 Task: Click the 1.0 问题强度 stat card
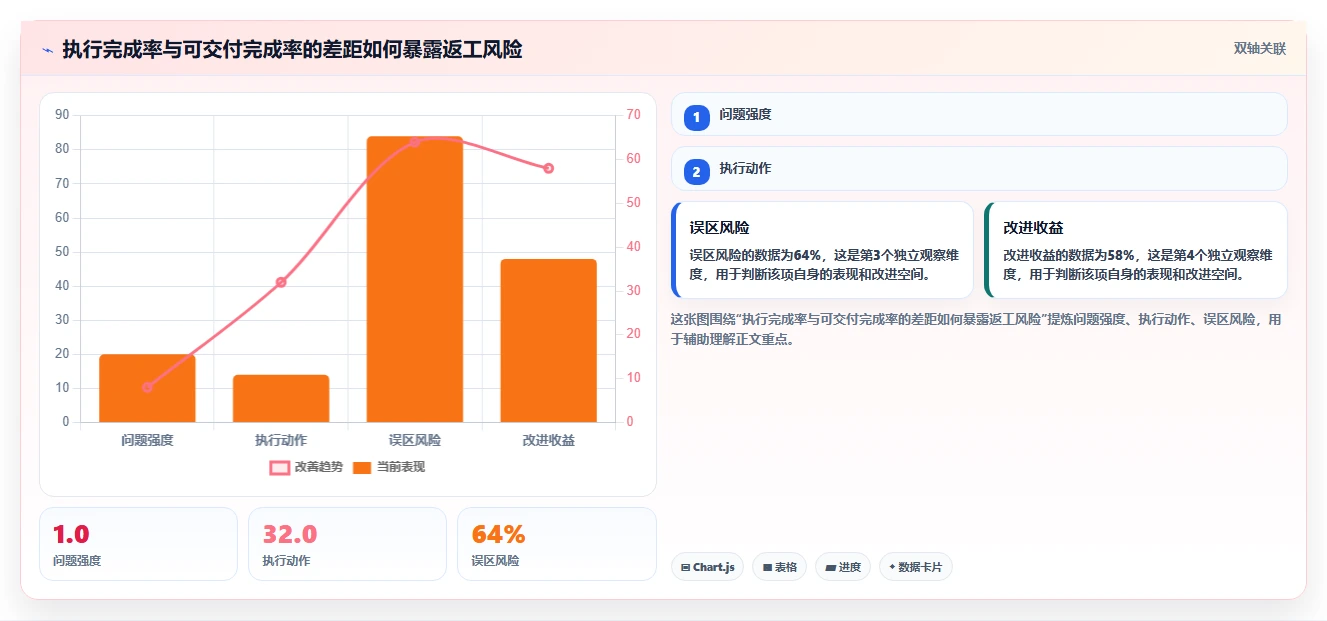pyautogui.click(x=138, y=544)
